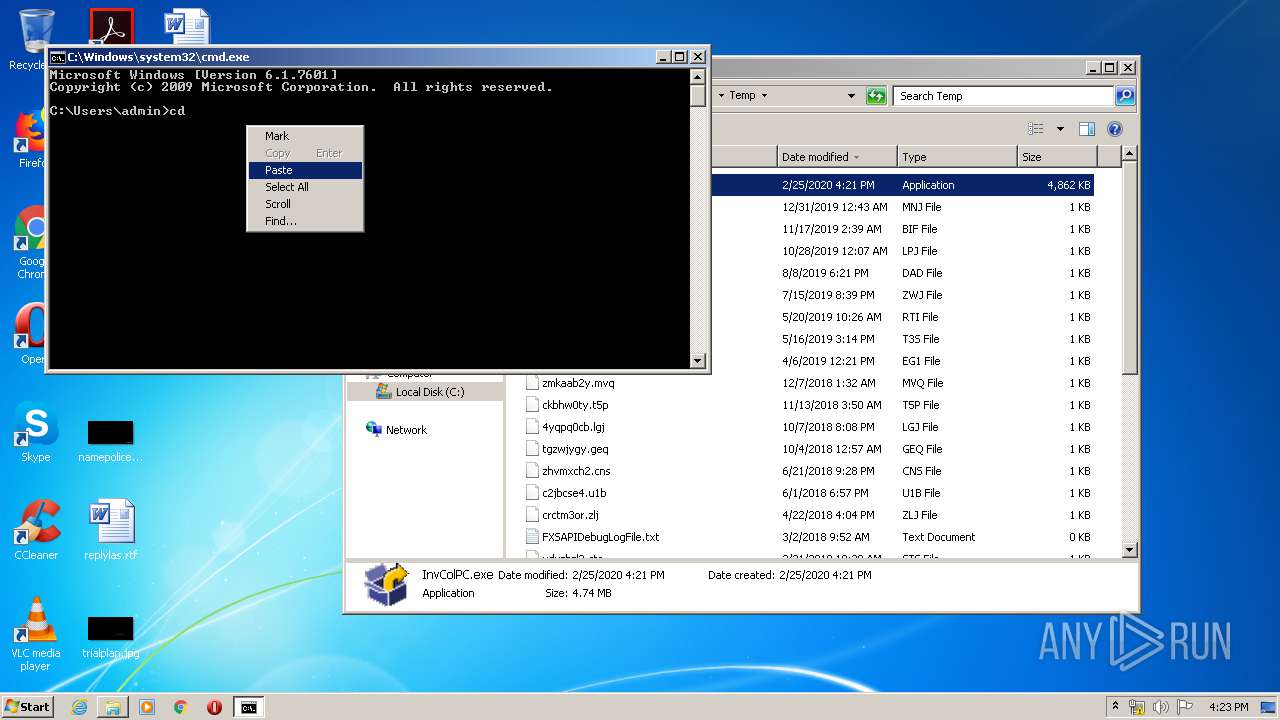Select file c2jbcse4.u1b
The width and height of the screenshot is (1280, 720).
(x=574, y=493)
